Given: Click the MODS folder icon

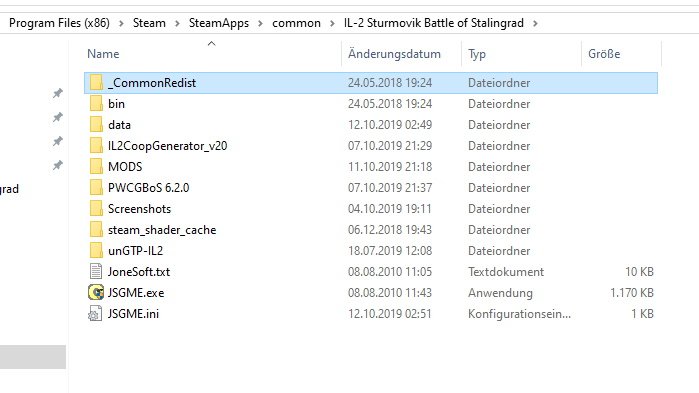Looking at the screenshot, I should [96, 167].
